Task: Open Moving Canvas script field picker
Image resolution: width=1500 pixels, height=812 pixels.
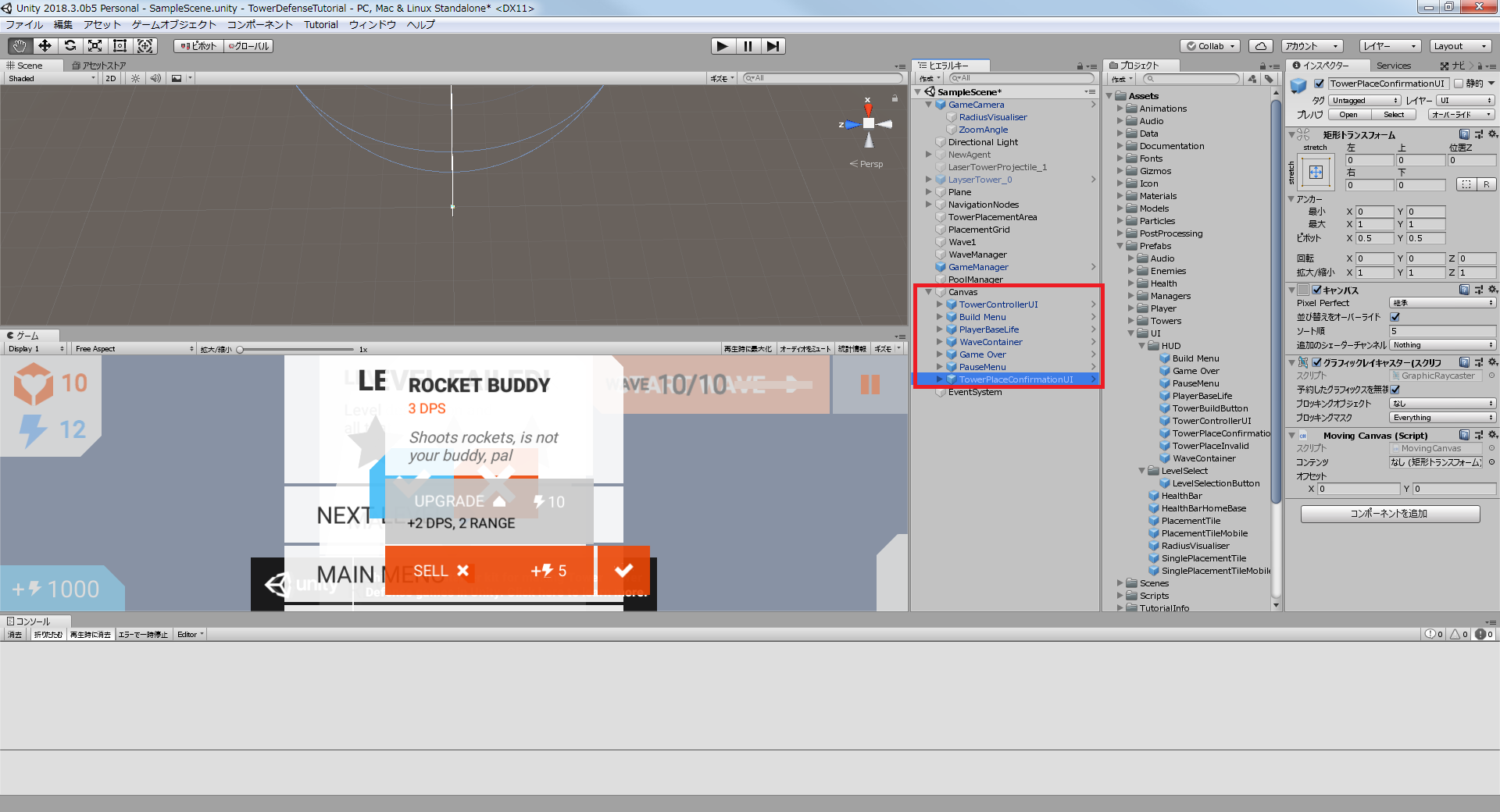Action: [x=1491, y=448]
